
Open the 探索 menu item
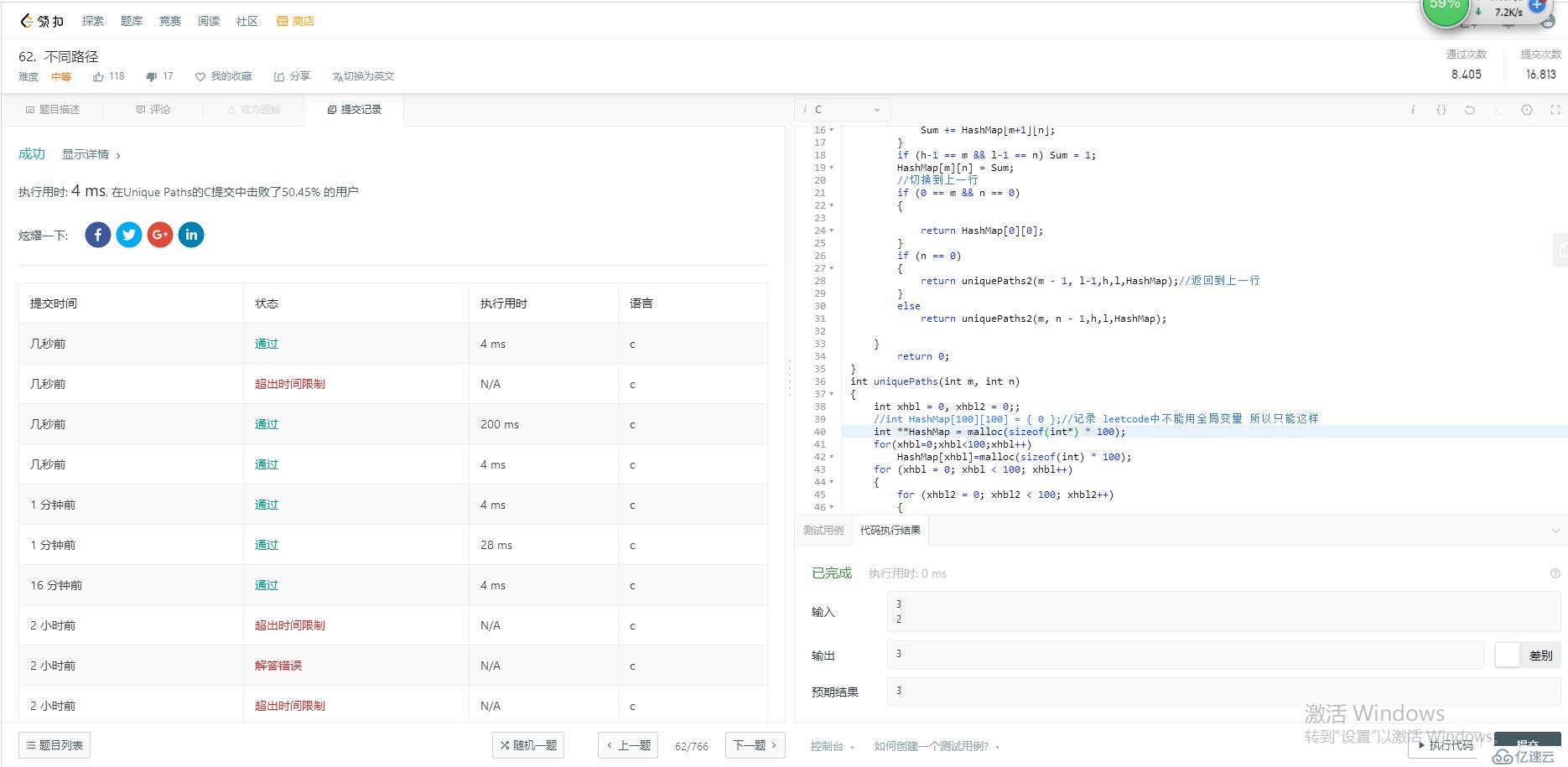tap(93, 21)
